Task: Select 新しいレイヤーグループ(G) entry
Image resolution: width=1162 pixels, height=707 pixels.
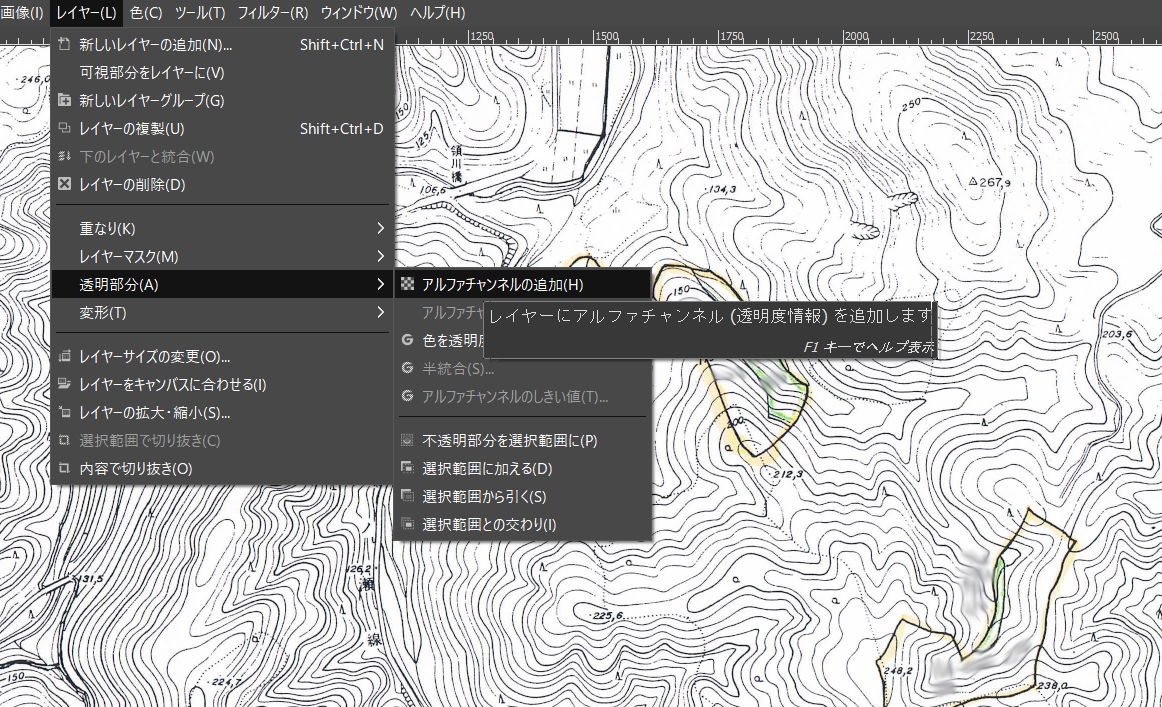Action: [x=222, y=100]
